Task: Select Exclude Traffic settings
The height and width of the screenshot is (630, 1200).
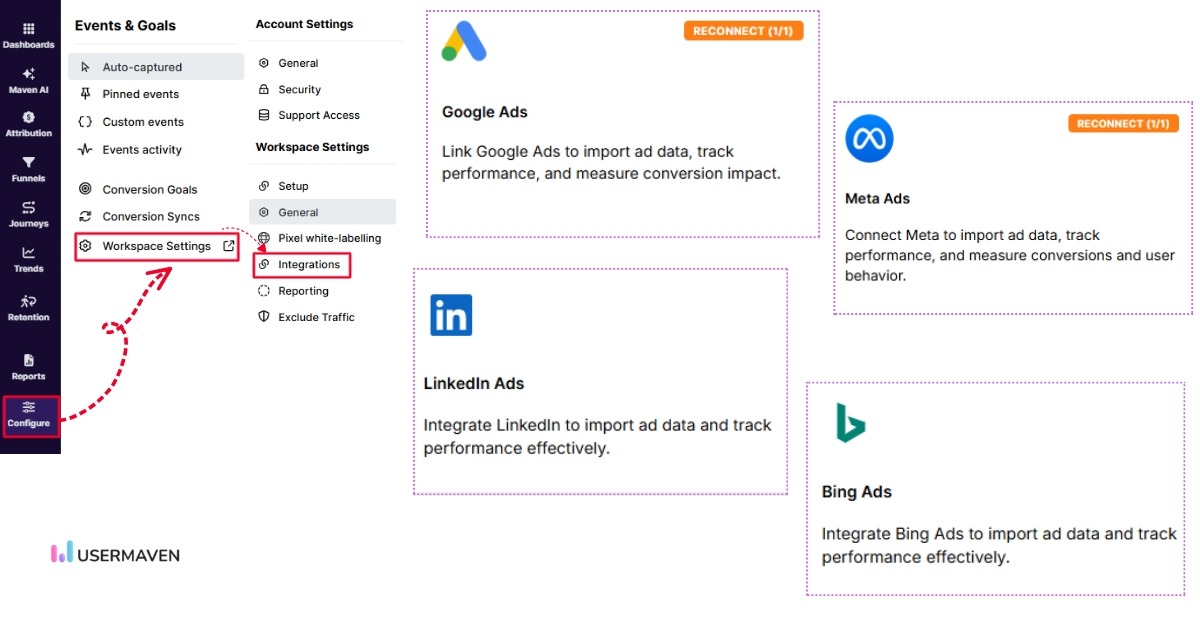Action: 316,317
